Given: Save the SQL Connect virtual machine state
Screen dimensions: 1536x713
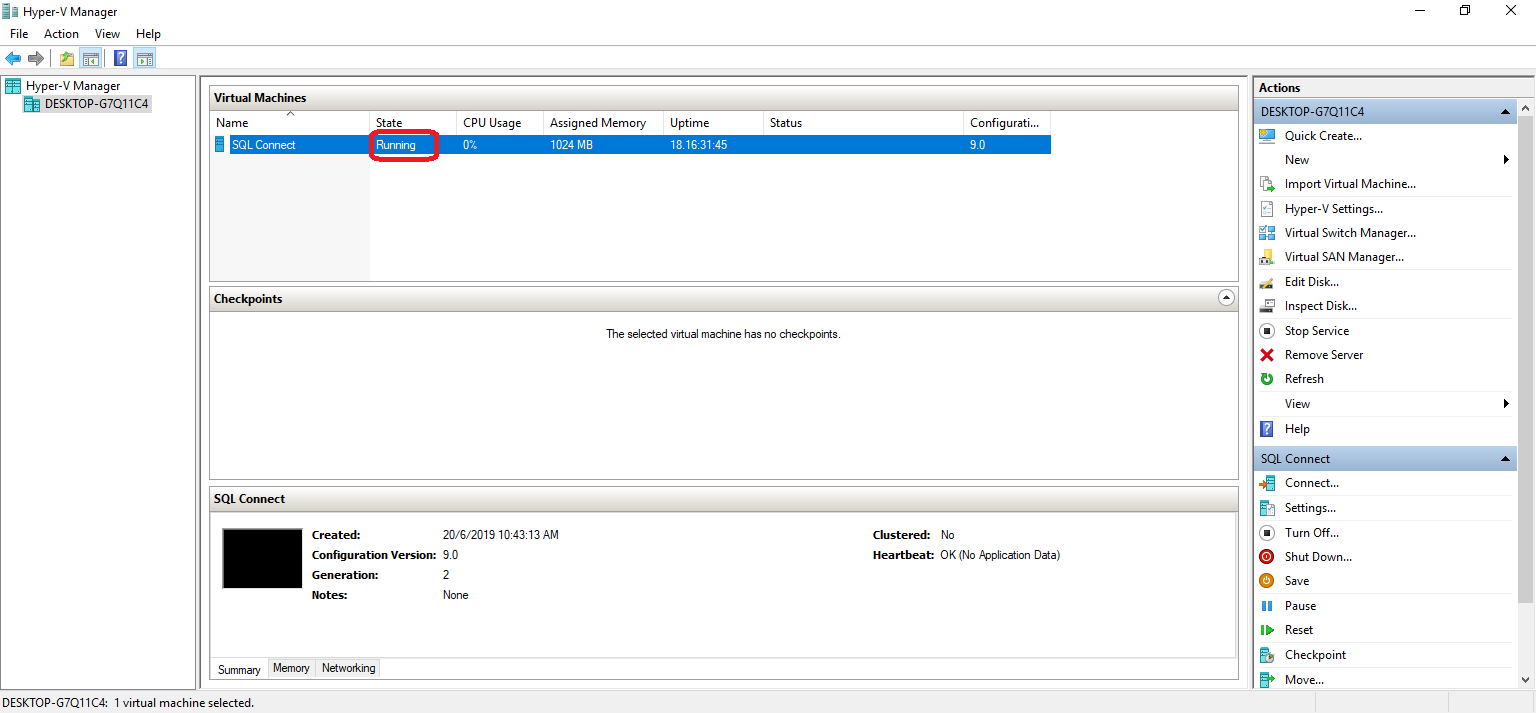Looking at the screenshot, I should pyautogui.click(x=1296, y=580).
